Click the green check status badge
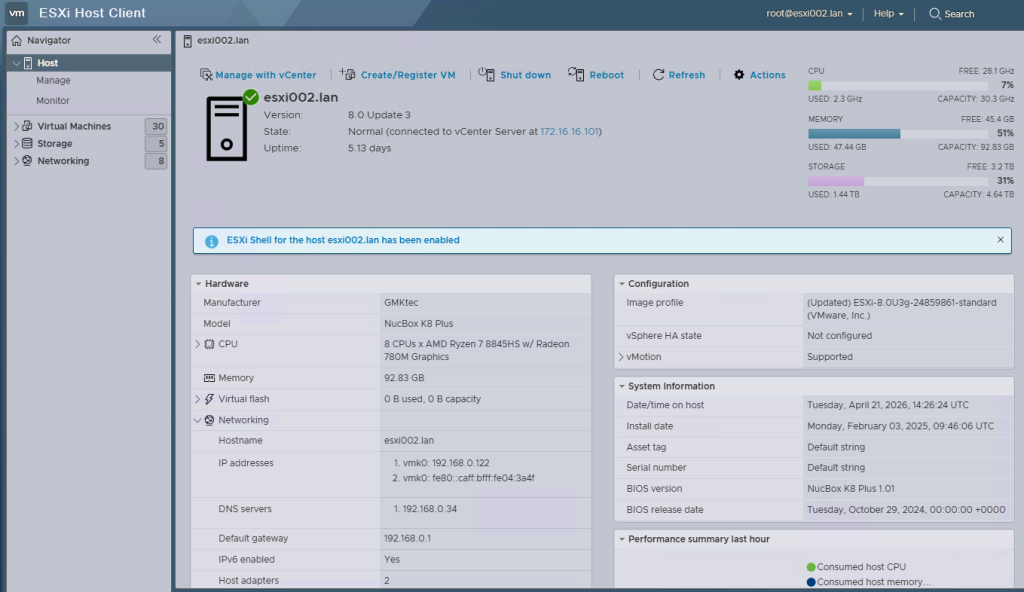The height and width of the screenshot is (592, 1024). (x=251, y=97)
